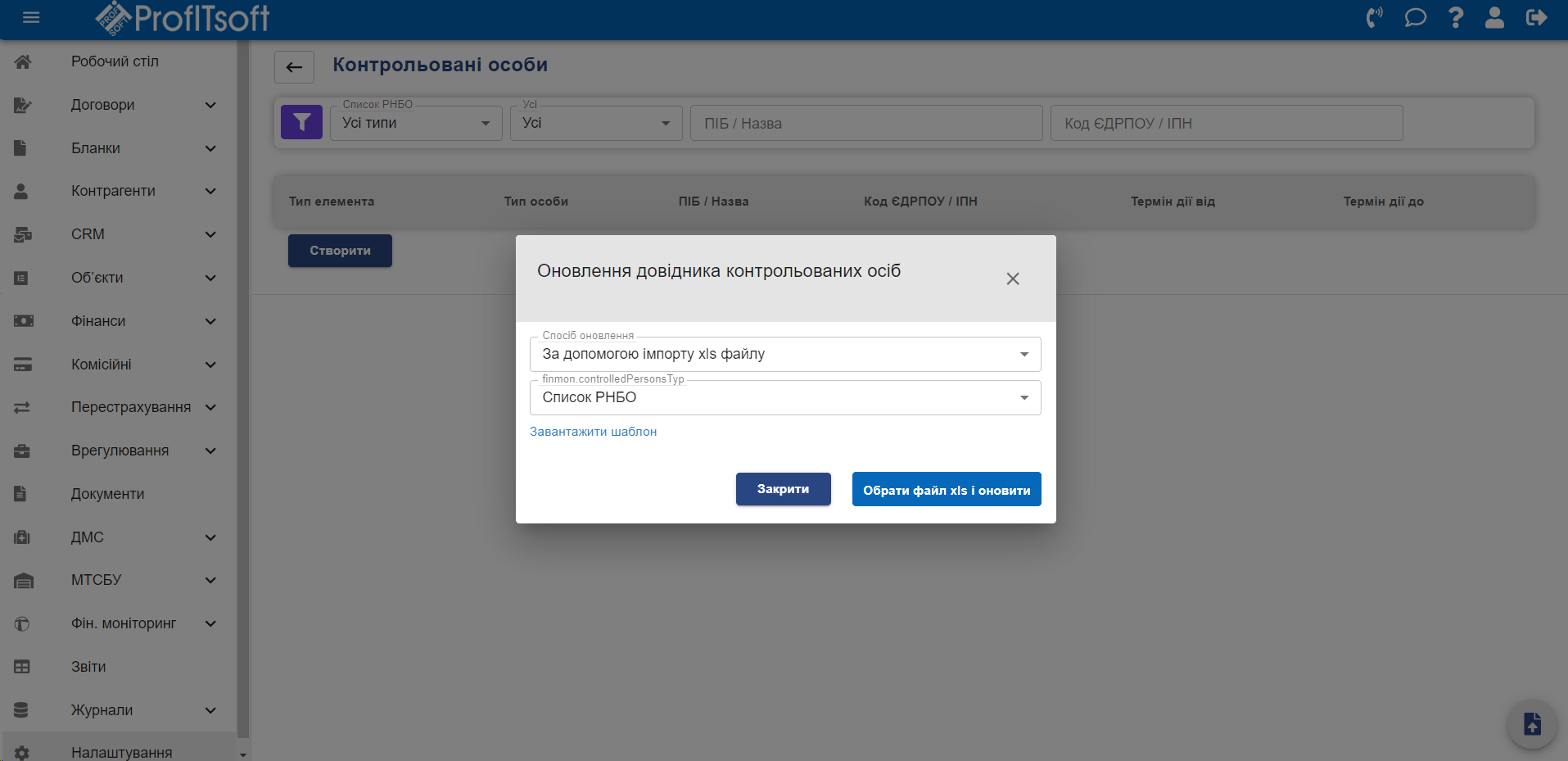Click the hamburger menu icon
Viewport: 1568px width, 761px height.
click(x=31, y=18)
